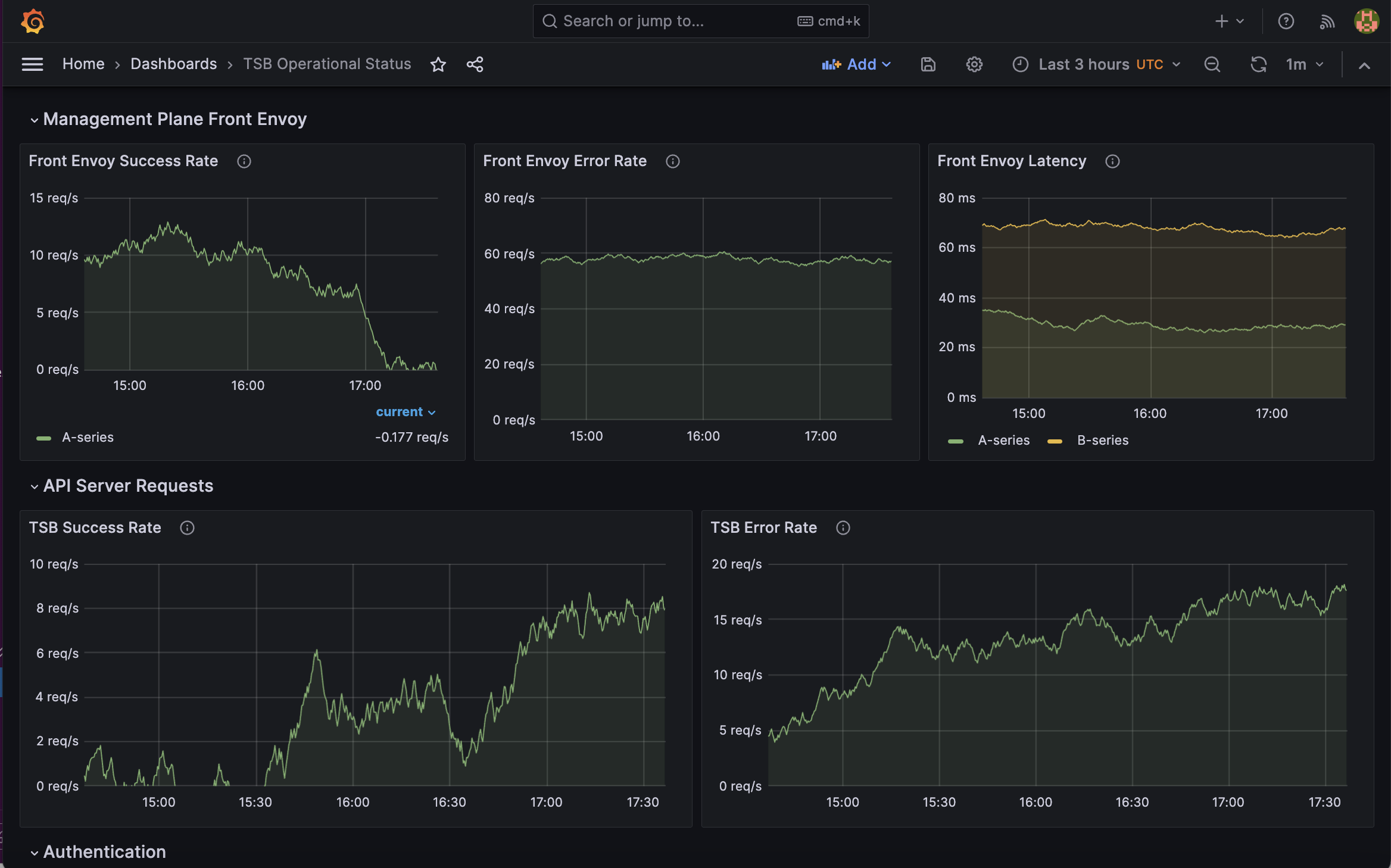1391x868 pixels.
Task: Open the plus new-item menu
Action: pos(1230,21)
